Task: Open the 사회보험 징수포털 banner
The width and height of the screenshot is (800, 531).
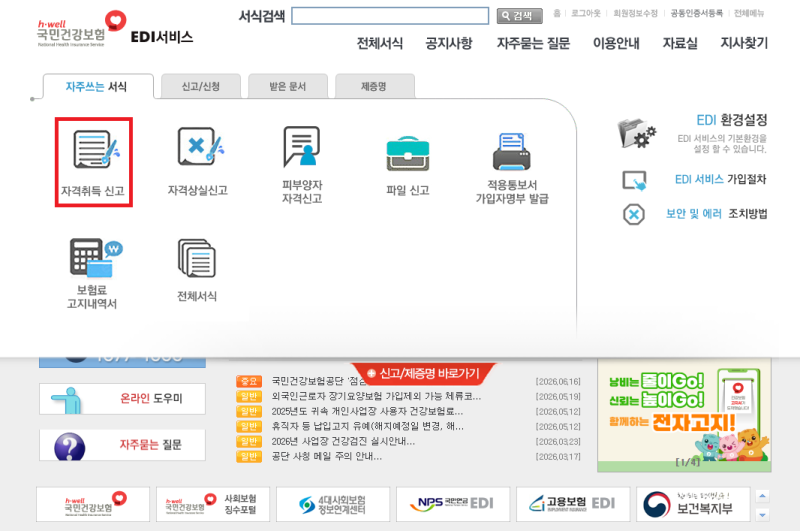Action: [x=213, y=504]
